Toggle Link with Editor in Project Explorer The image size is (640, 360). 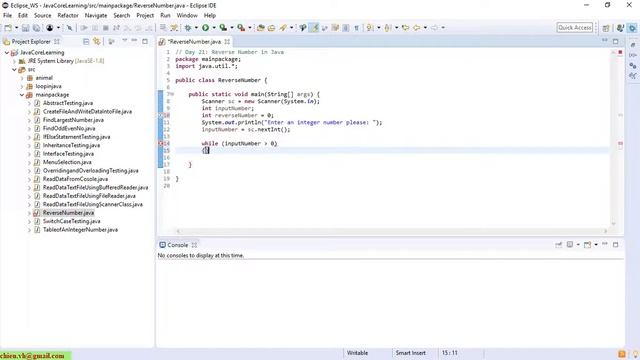point(97,41)
